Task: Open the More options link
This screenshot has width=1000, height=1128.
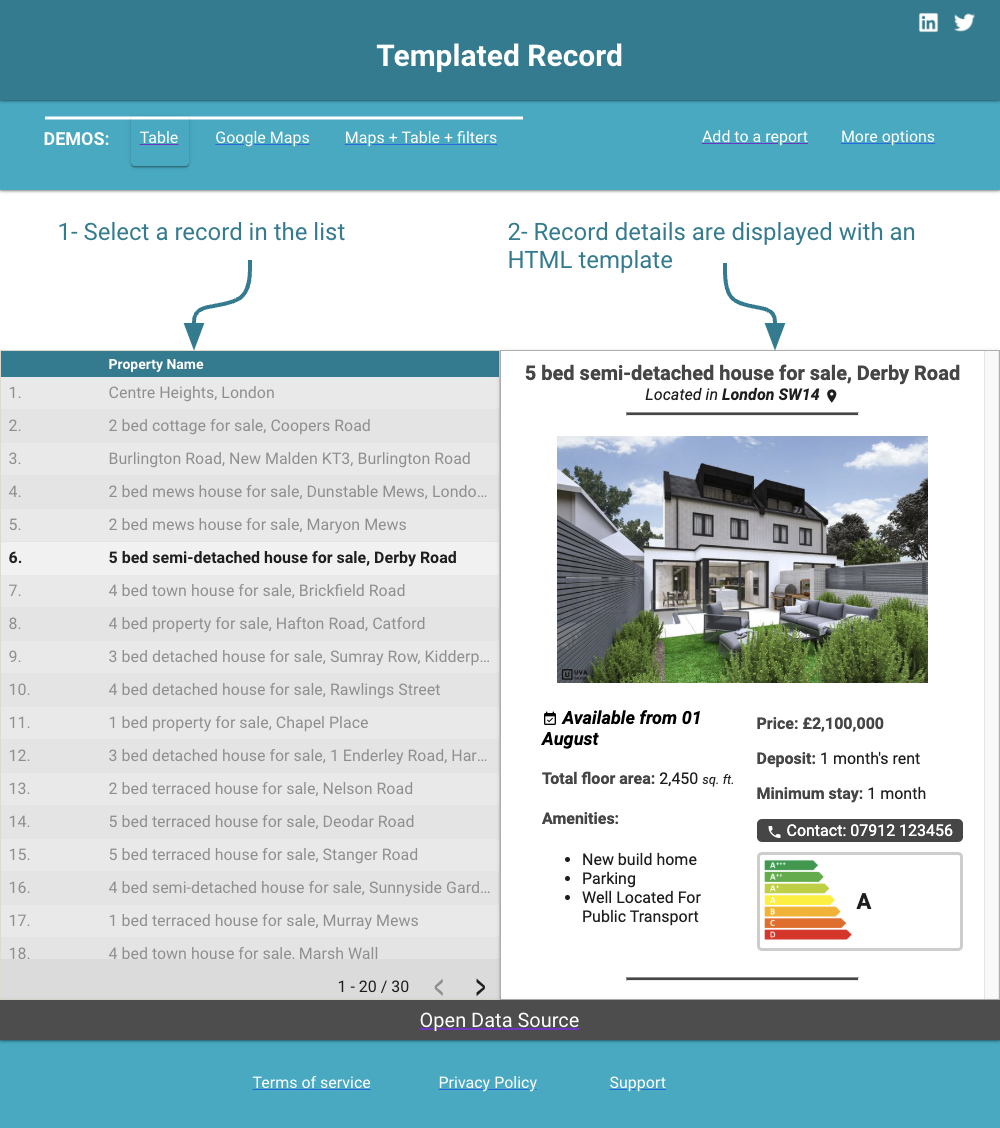Action: tap(887, 137)
